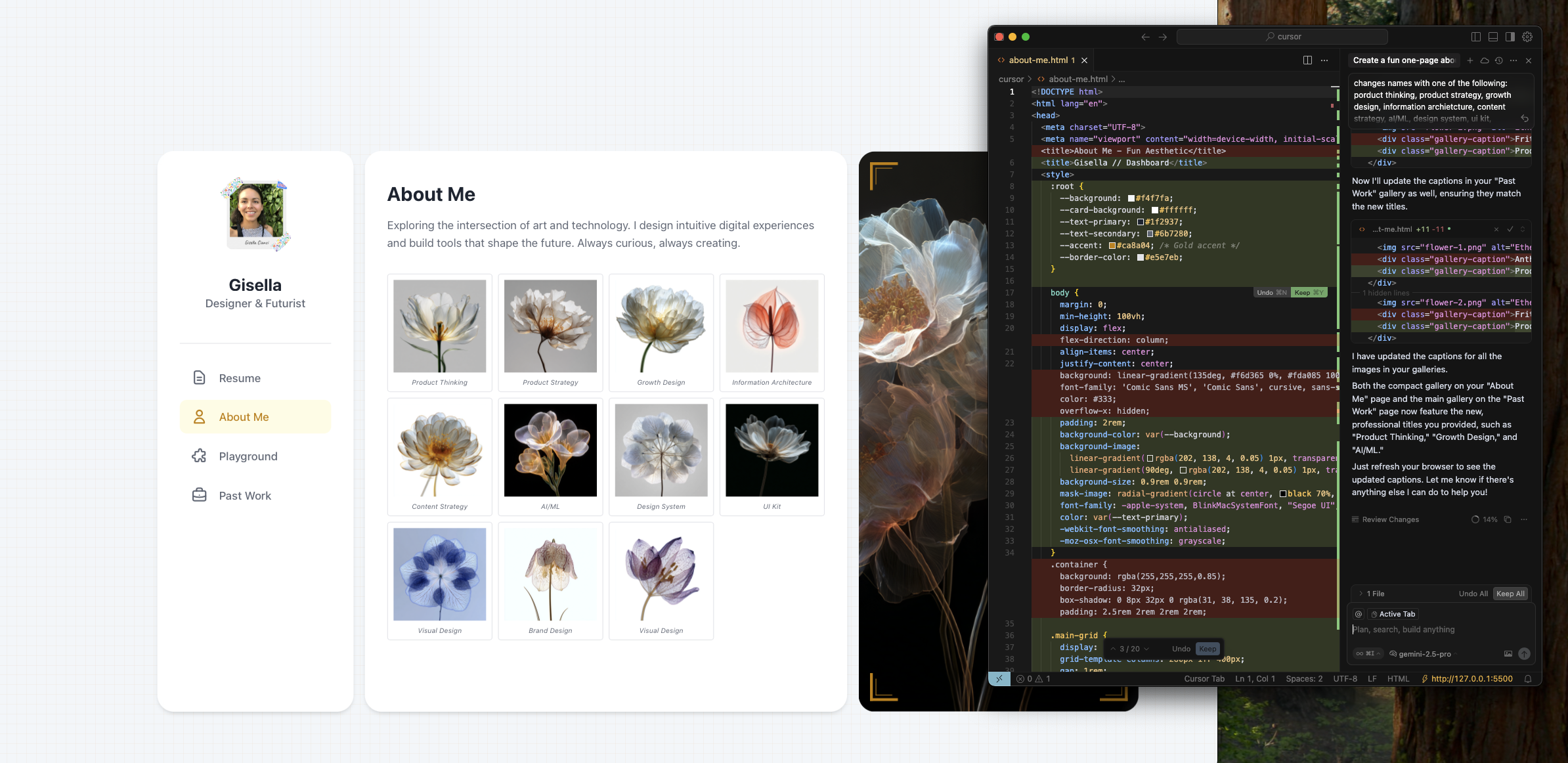Screen dimensions: 1568x763
Task: Click Keep in floating change navigator
Action: (x=1208, y=649)
